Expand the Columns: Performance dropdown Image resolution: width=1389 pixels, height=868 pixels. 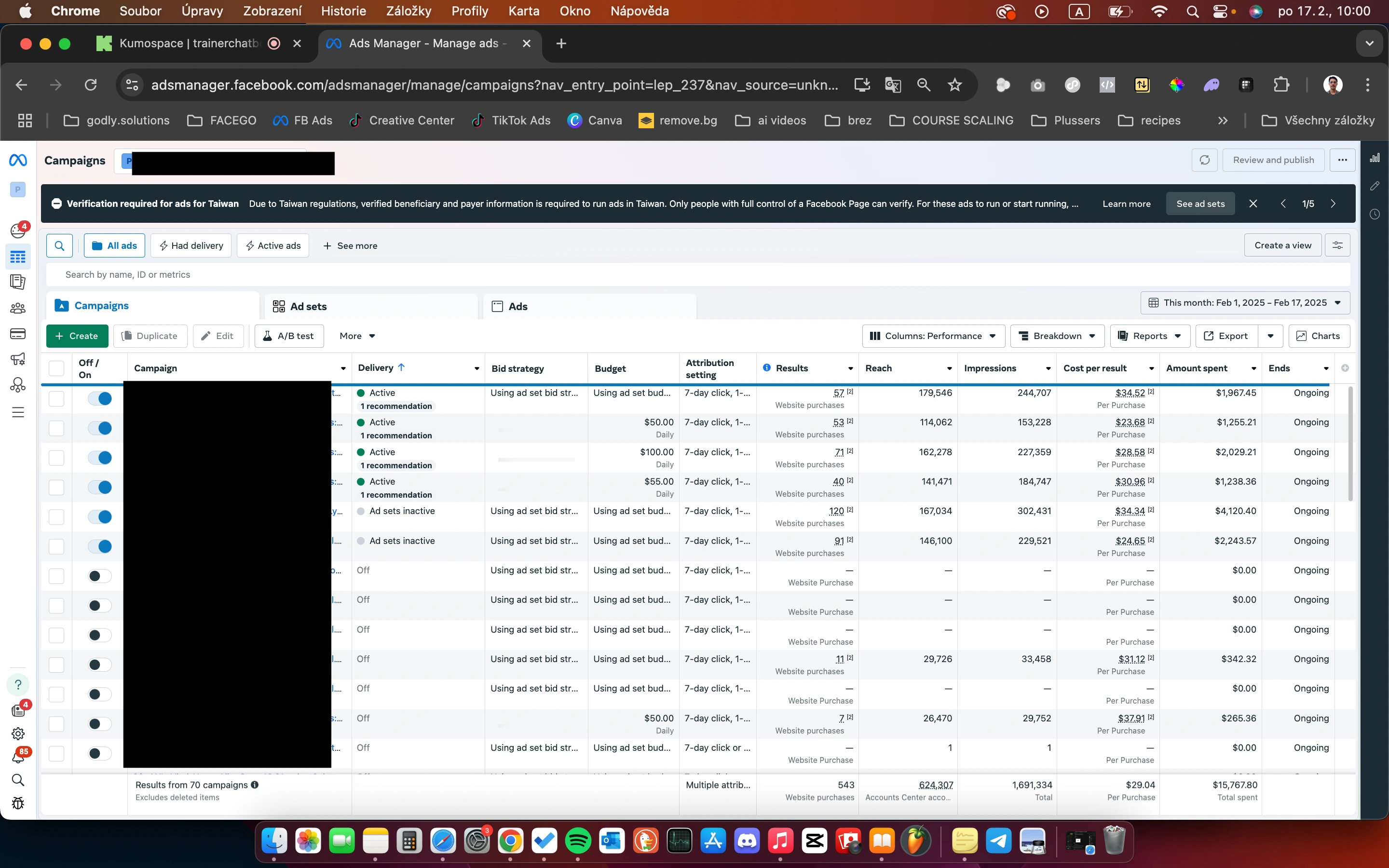(x=933, y=336)
